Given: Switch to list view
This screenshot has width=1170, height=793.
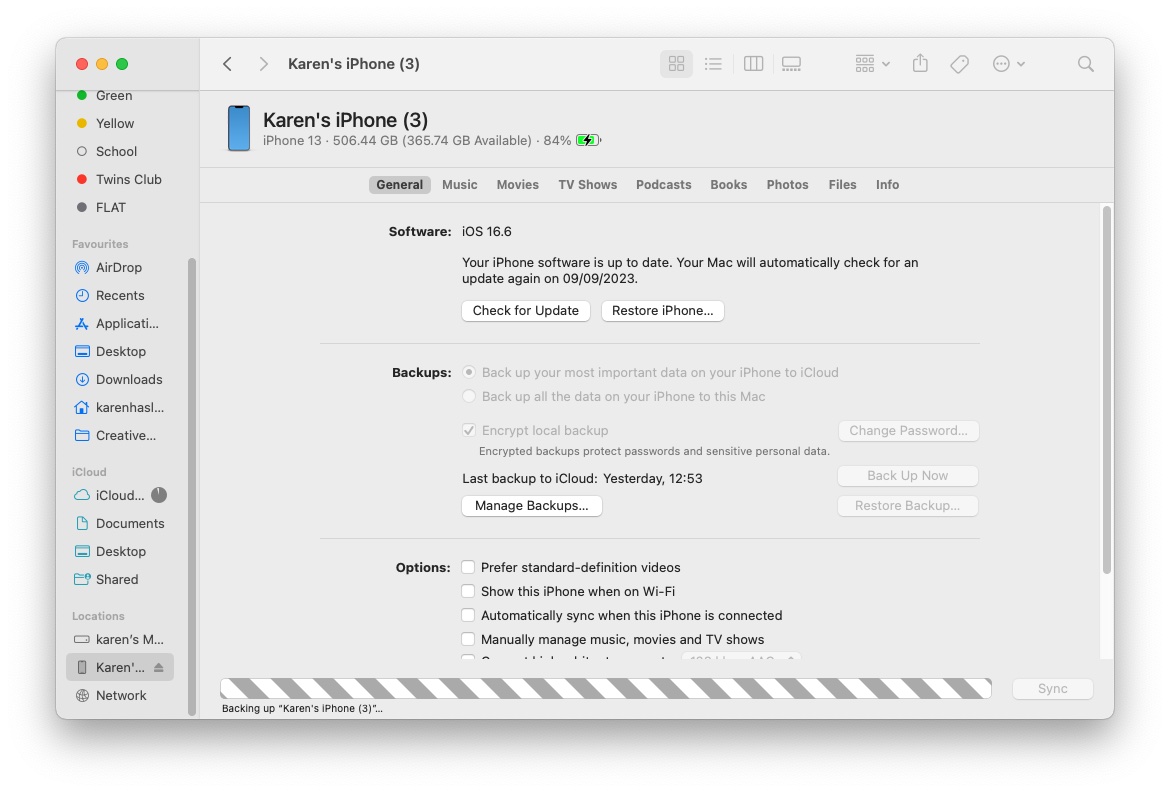Looking at the screenshot, I should 713,64.
